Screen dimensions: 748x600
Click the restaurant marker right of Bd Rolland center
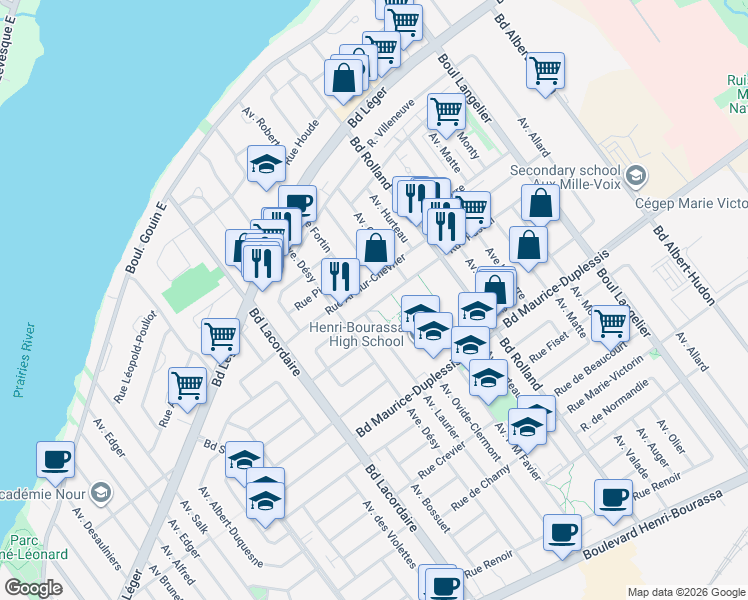[x=446, y=227]
